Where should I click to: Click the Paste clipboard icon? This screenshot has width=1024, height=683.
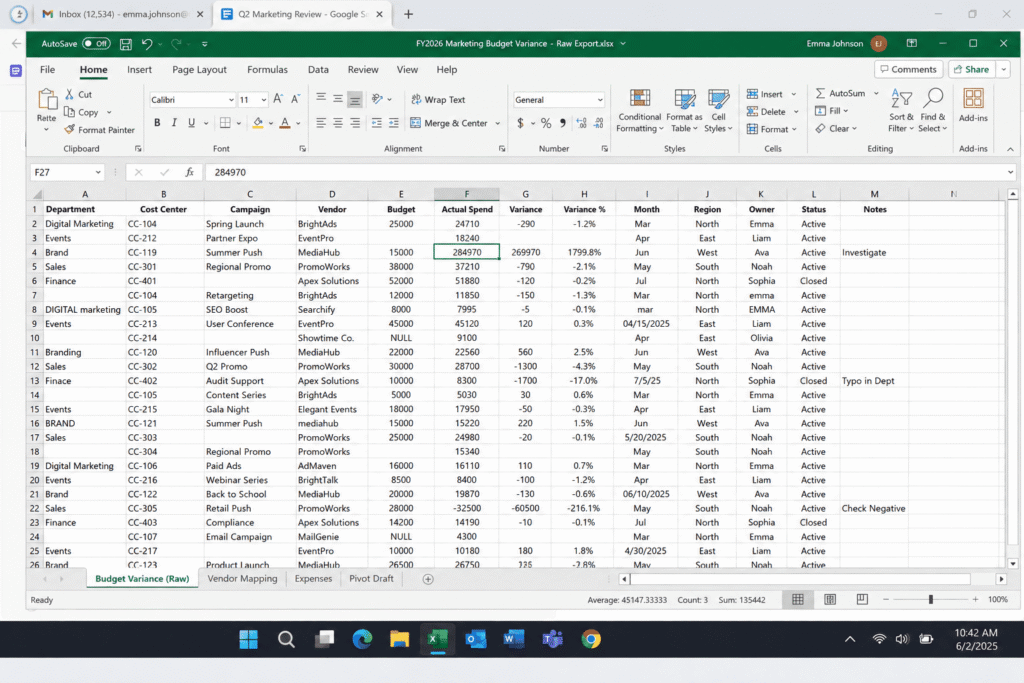(x=46, y=100)
